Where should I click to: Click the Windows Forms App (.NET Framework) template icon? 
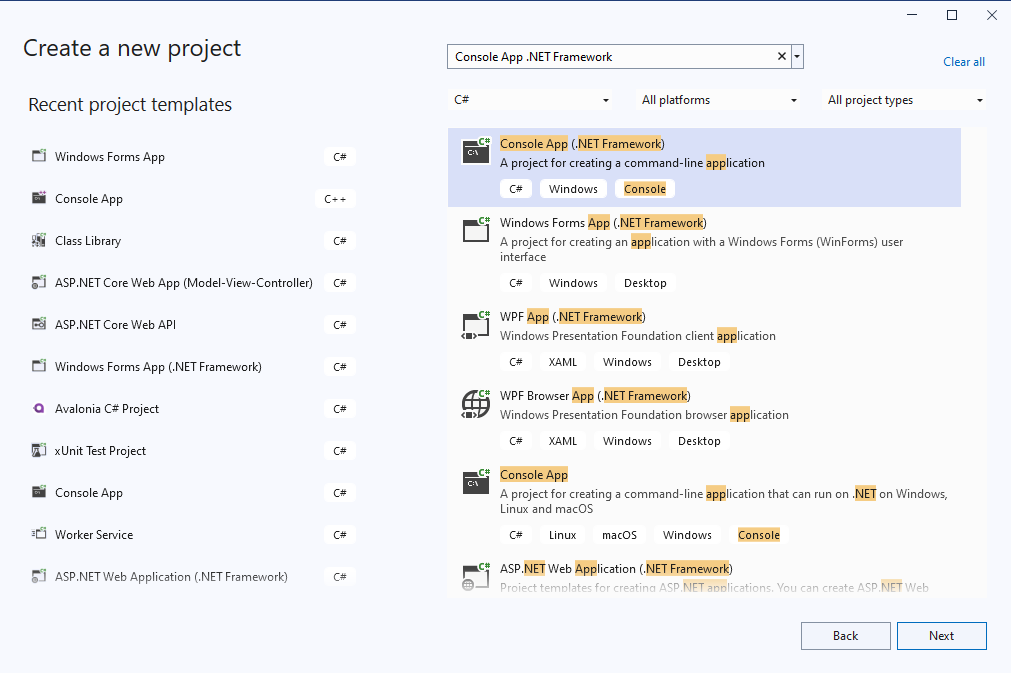point(476,230)
